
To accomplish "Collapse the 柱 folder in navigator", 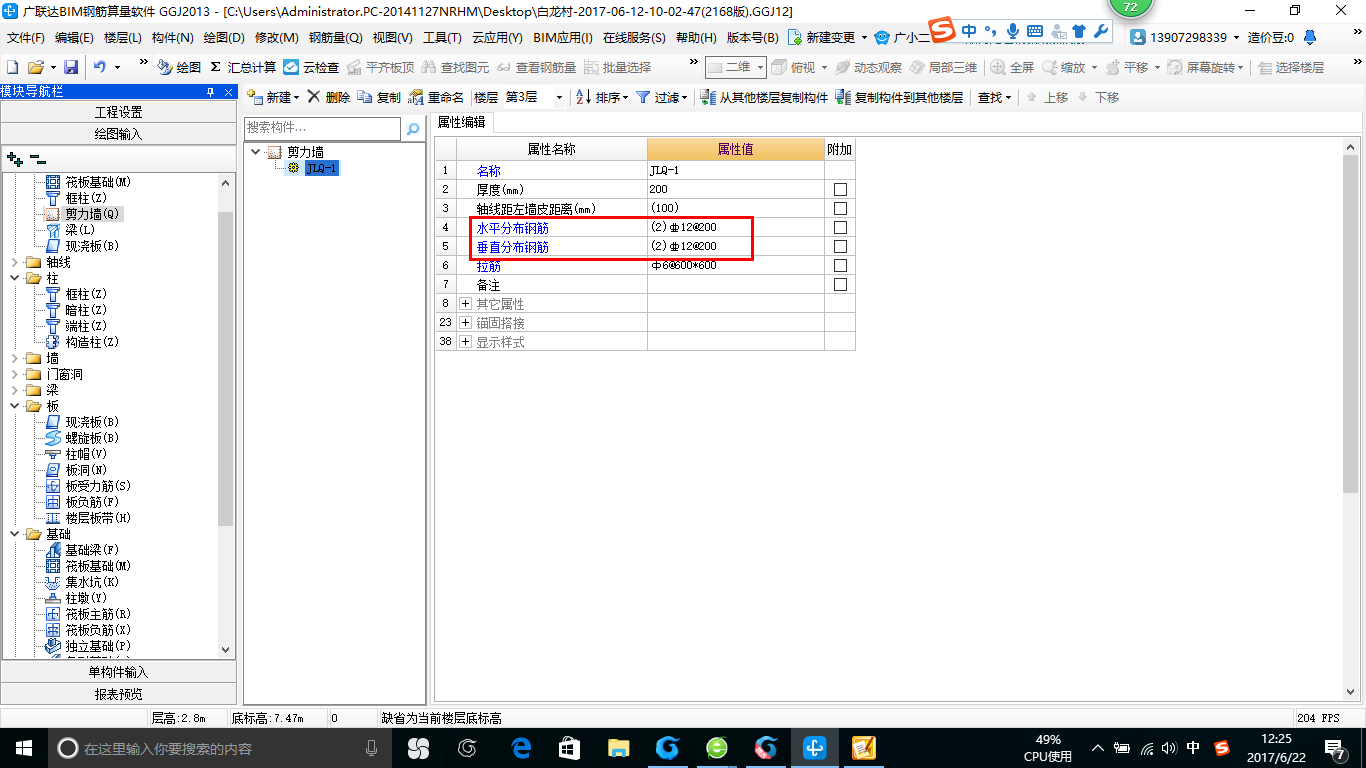I will 15,278.
